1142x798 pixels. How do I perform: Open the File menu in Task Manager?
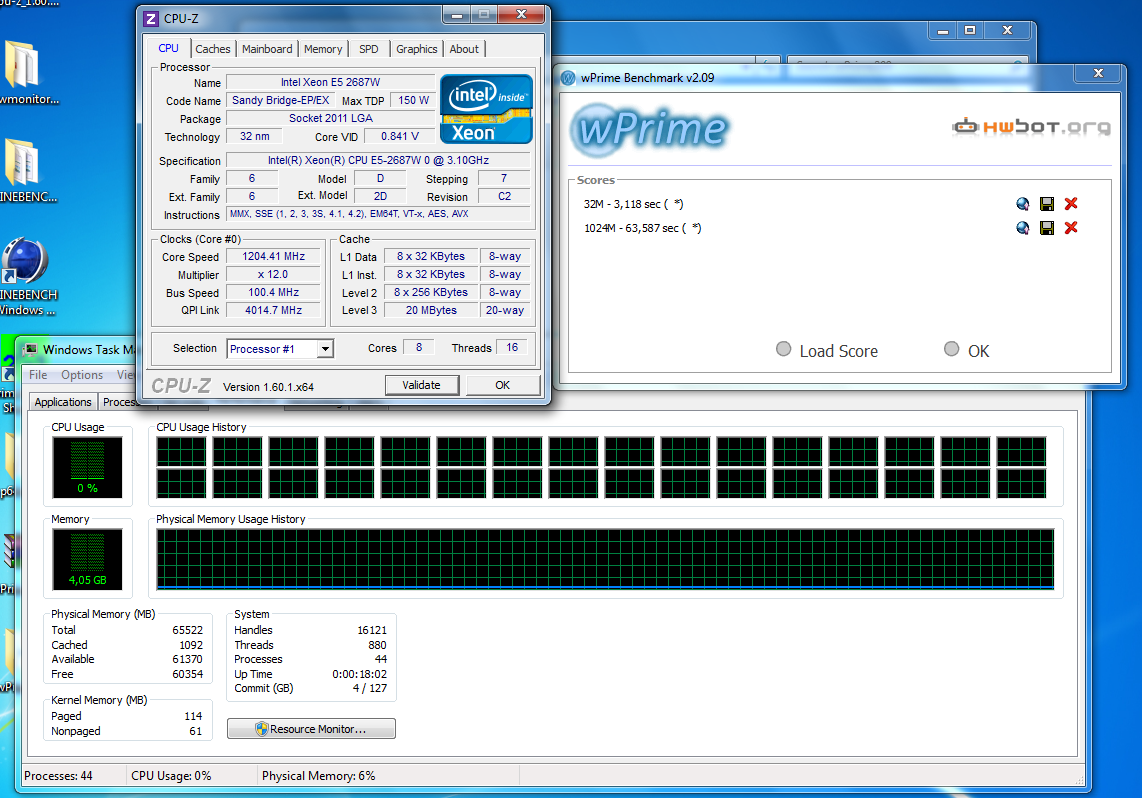(x=38, y=375)
